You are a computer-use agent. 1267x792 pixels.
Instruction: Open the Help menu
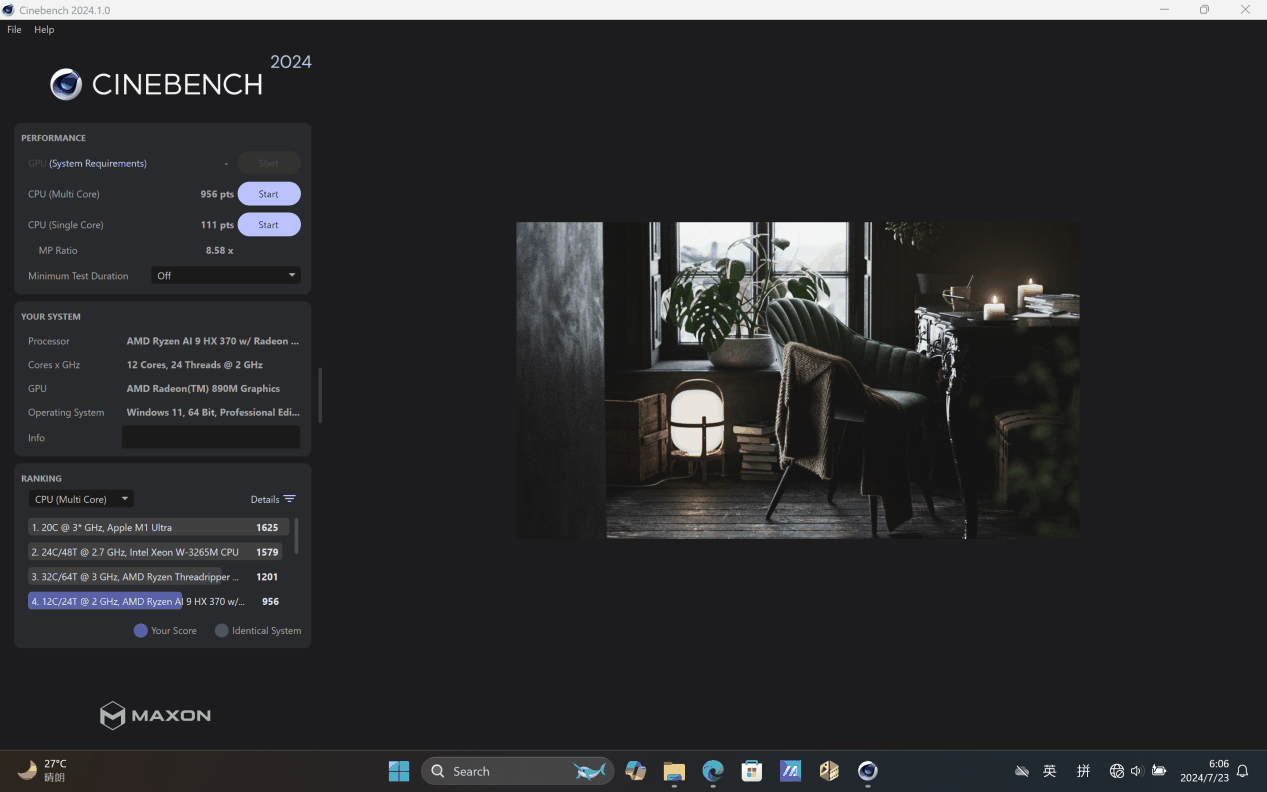pos(44,30)
